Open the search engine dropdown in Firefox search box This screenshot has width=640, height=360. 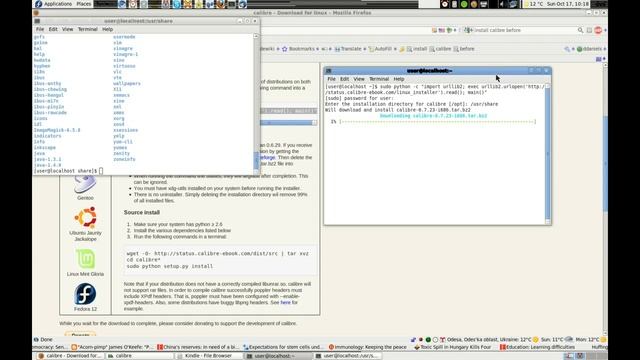(x=468, y=30)
